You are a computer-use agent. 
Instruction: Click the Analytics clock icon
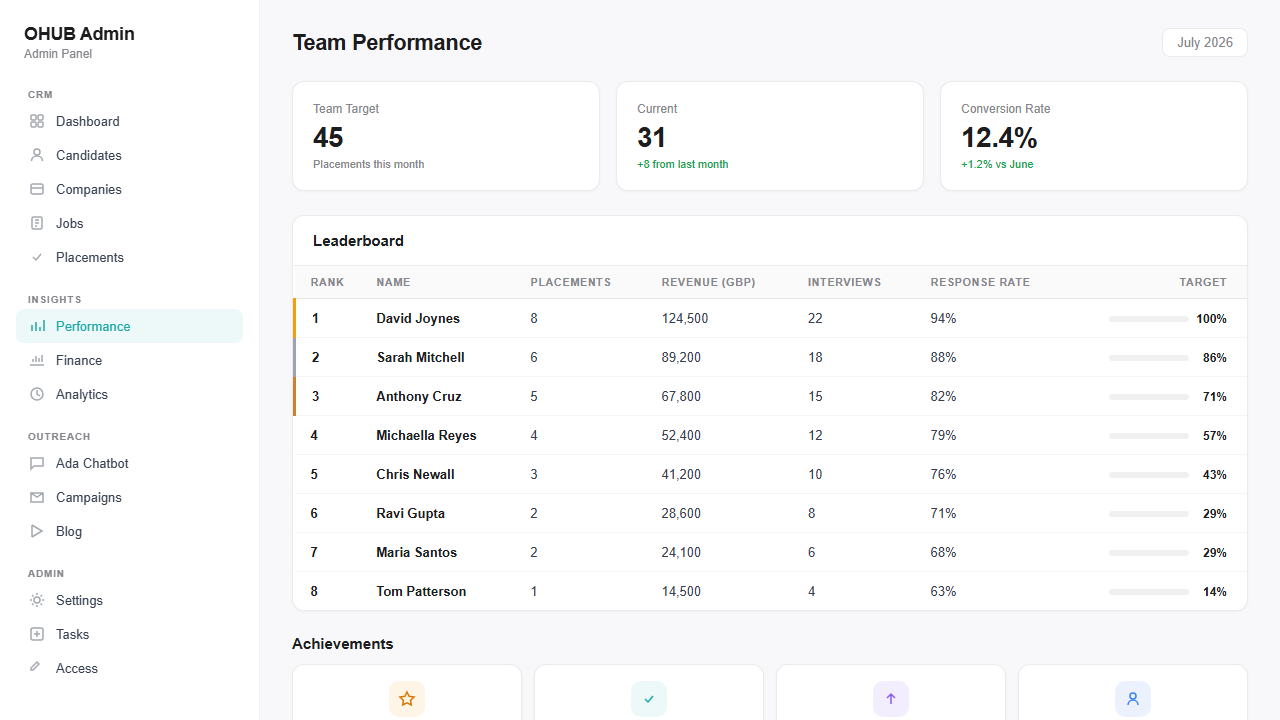[37, 394]
